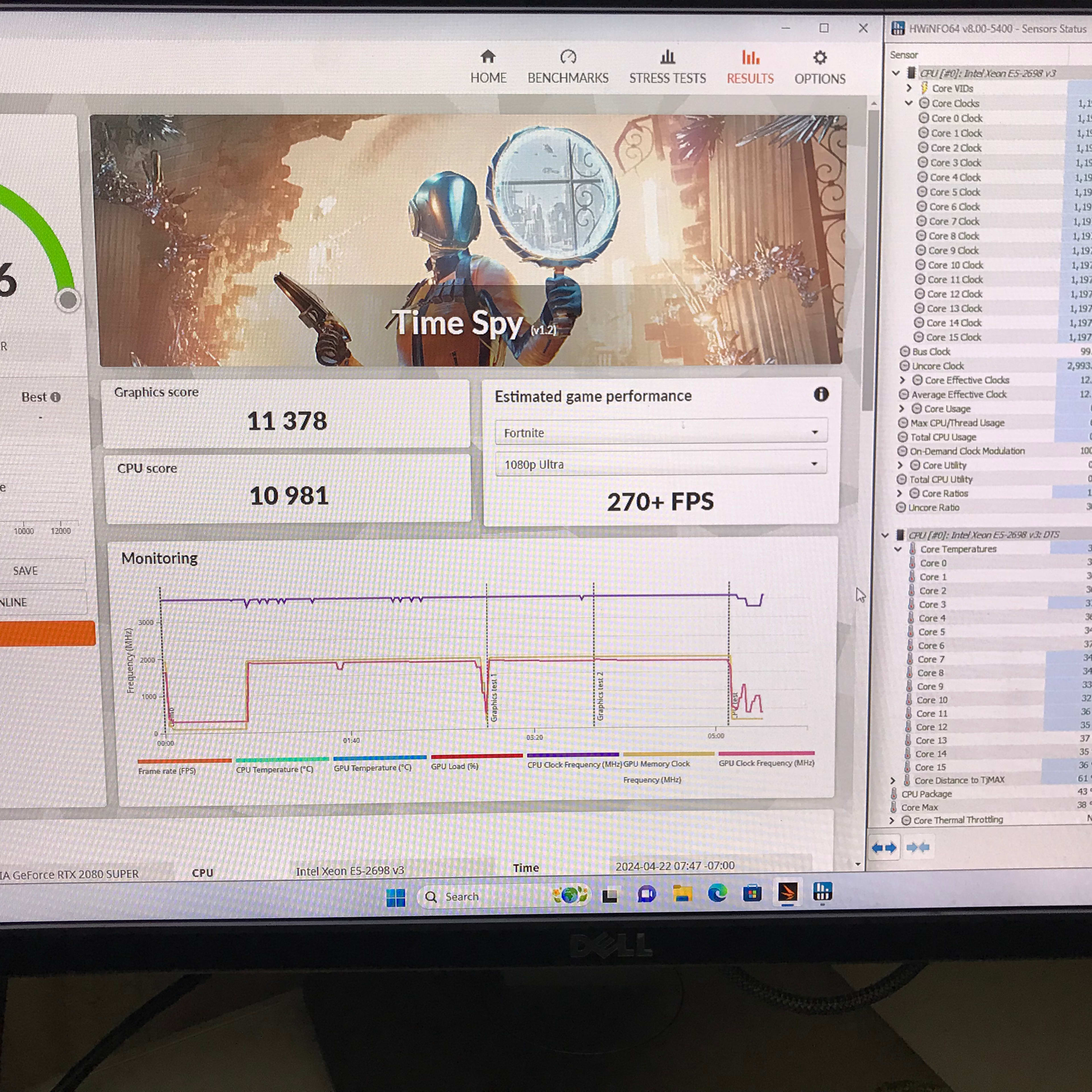Select the Bus Clock sensor row
1092x1092 pixels.
(x=995, y=351)
